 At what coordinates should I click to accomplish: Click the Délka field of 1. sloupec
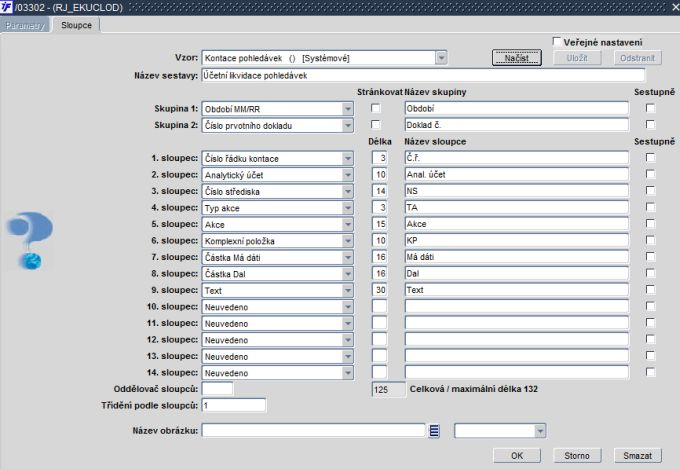[379, 158]
